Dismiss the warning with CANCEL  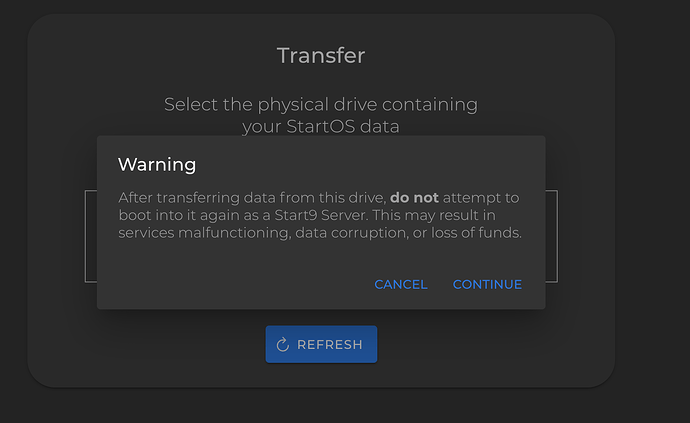click(x=400, y=284)
